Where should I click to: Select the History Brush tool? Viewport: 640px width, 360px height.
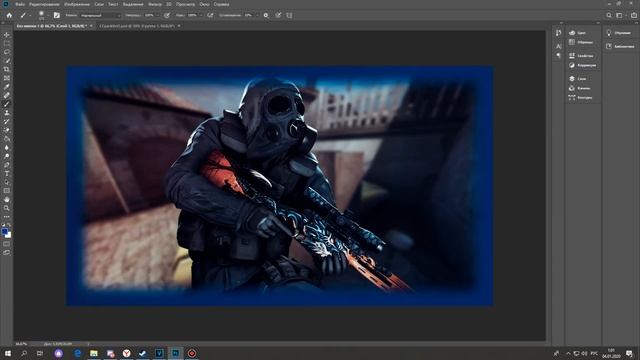tap(7, 121)
